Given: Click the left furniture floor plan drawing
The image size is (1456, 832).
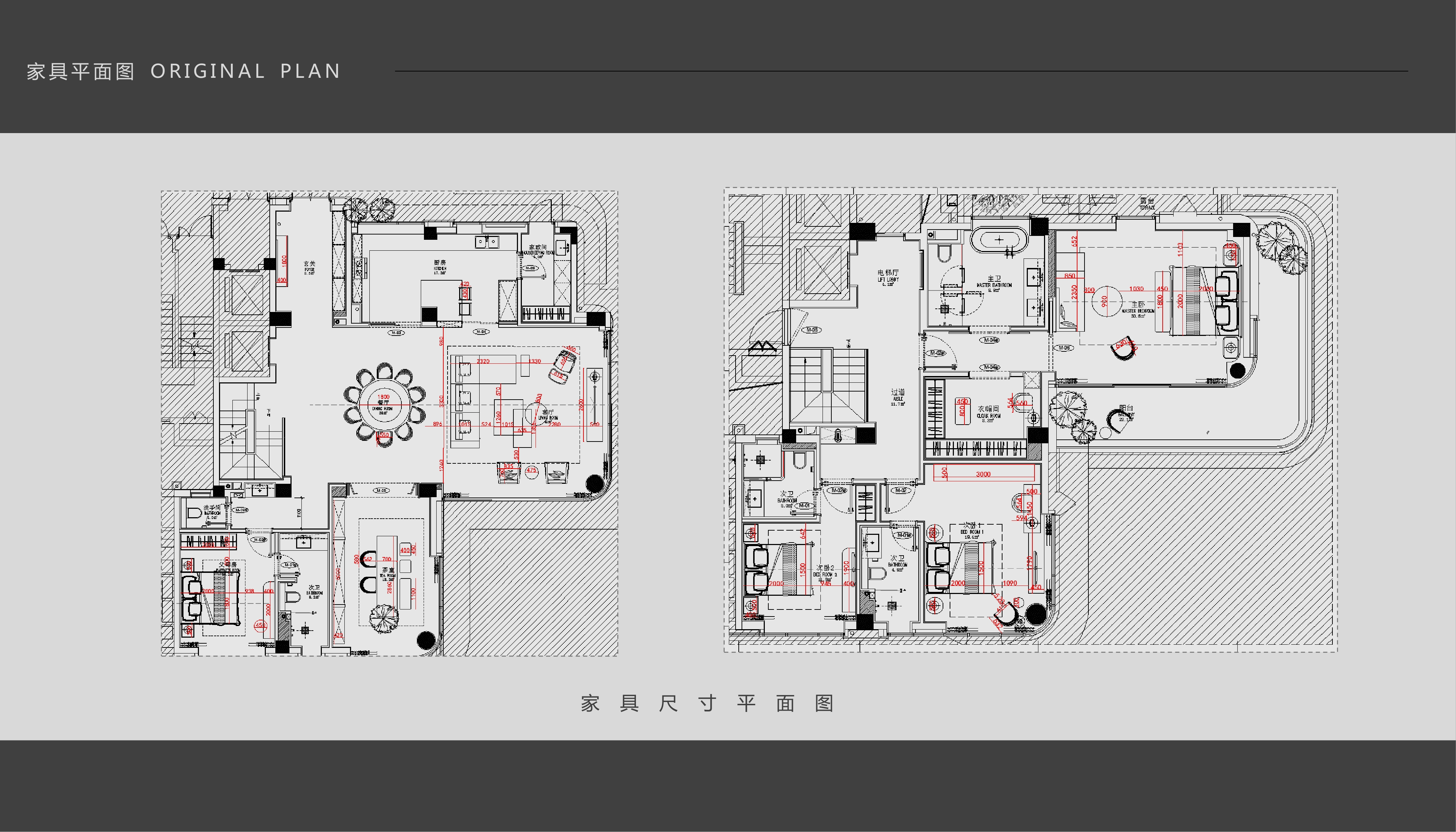Looking at the screenshot, I should pyautogui.click(x=389, y=424).
